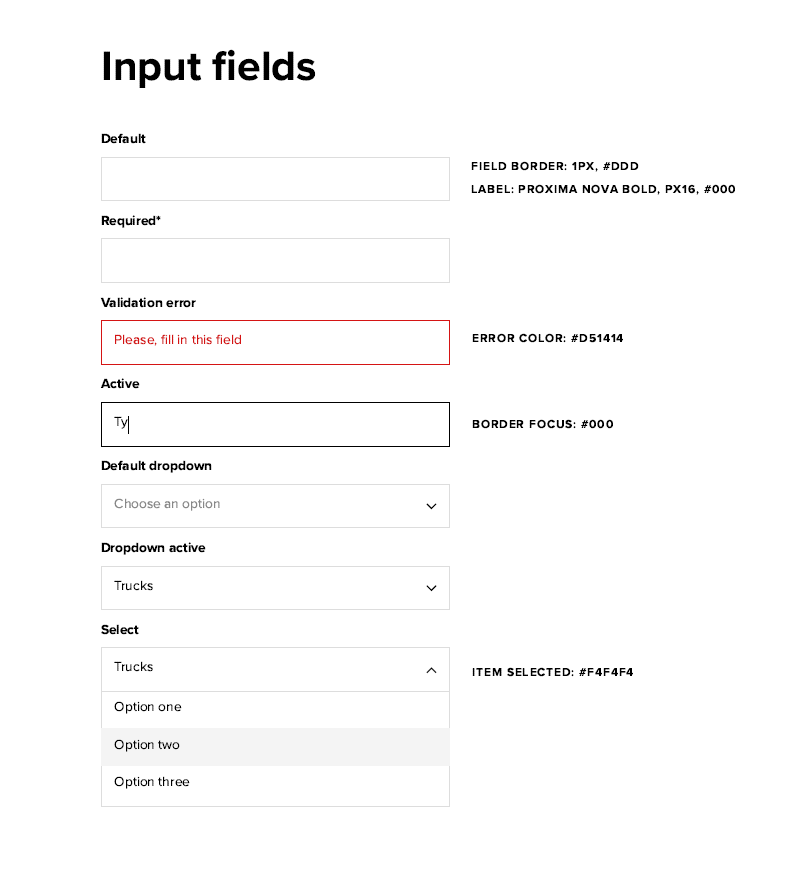Select 'Option one' from the list
Screen dimensions: 809x891
(148, 707)
